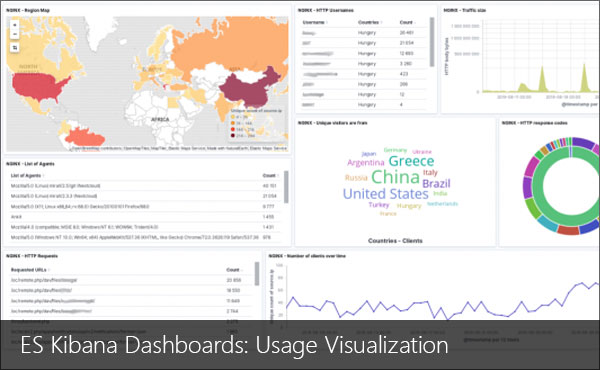The width and height of the screenshot is (600, 370).
Task: Sort Count column in HTTP Requests table
Action: click(x=234, y=270)
